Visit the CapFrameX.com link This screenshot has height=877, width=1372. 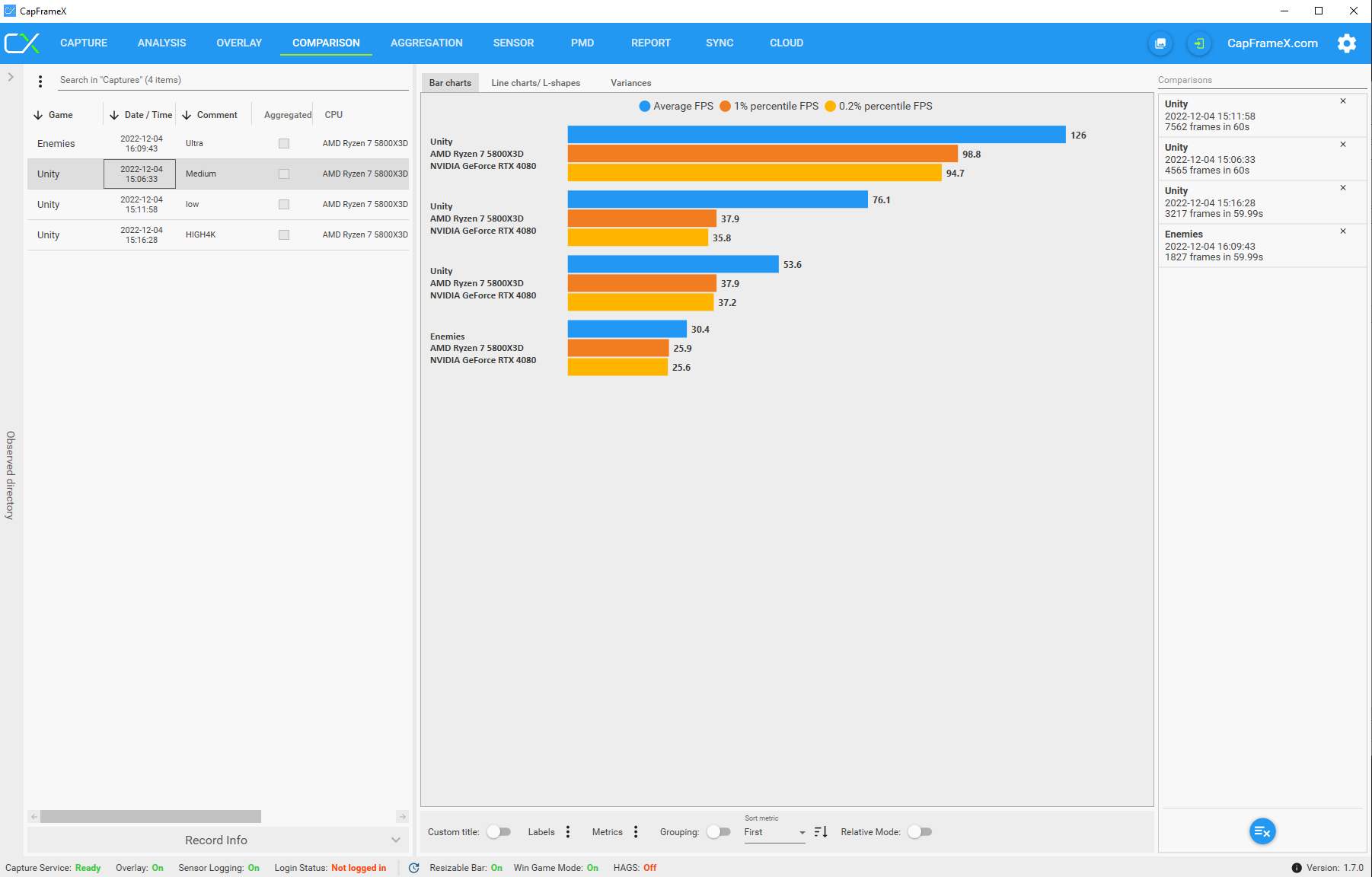coord(1272,43)
